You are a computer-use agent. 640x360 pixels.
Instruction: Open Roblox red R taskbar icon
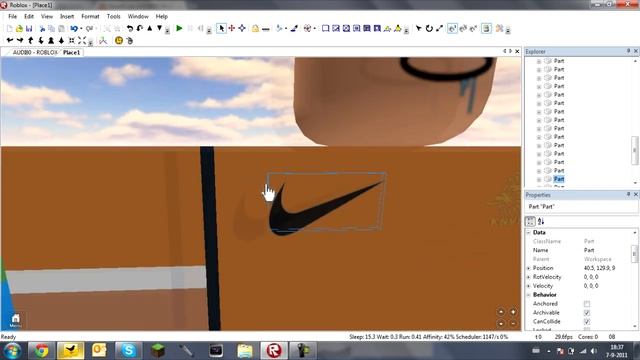tap(274, 351)
